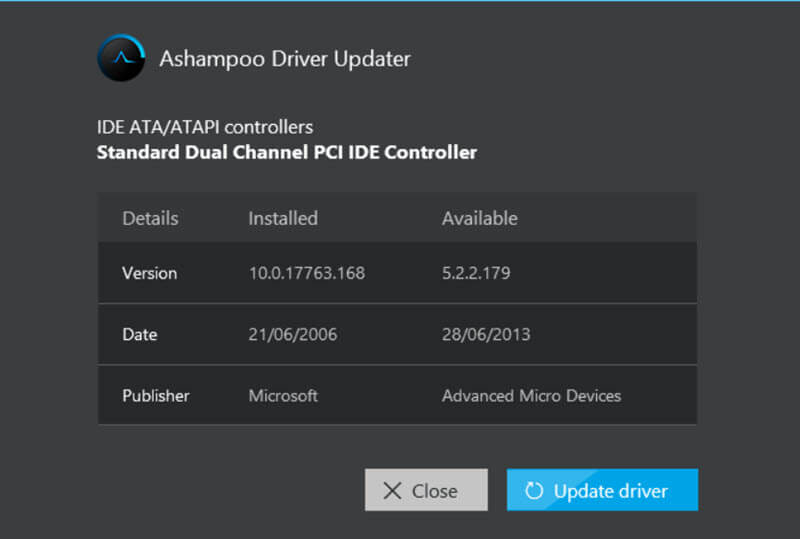Click the refresh arrow icon on Update driver
The width and height of the screenshot is (800, 539).
click(x=534, y=491)
